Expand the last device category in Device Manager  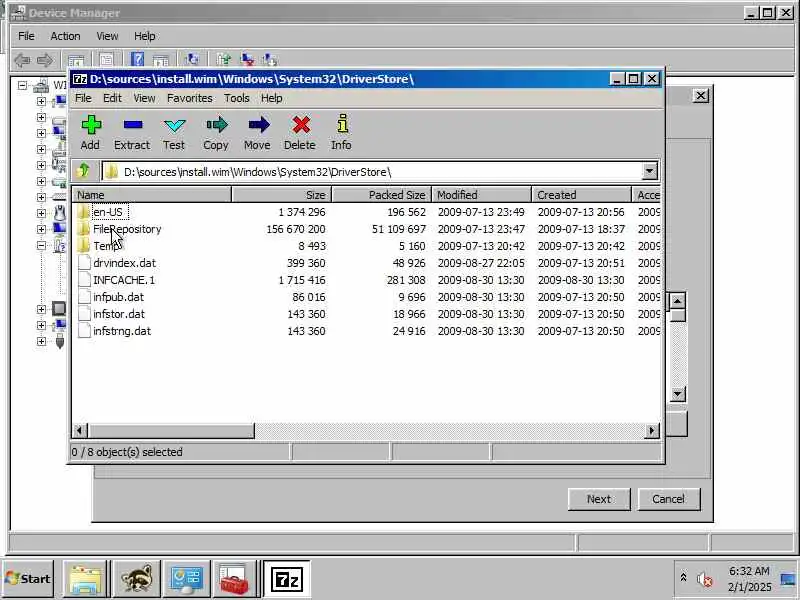(x=41, y=341)
